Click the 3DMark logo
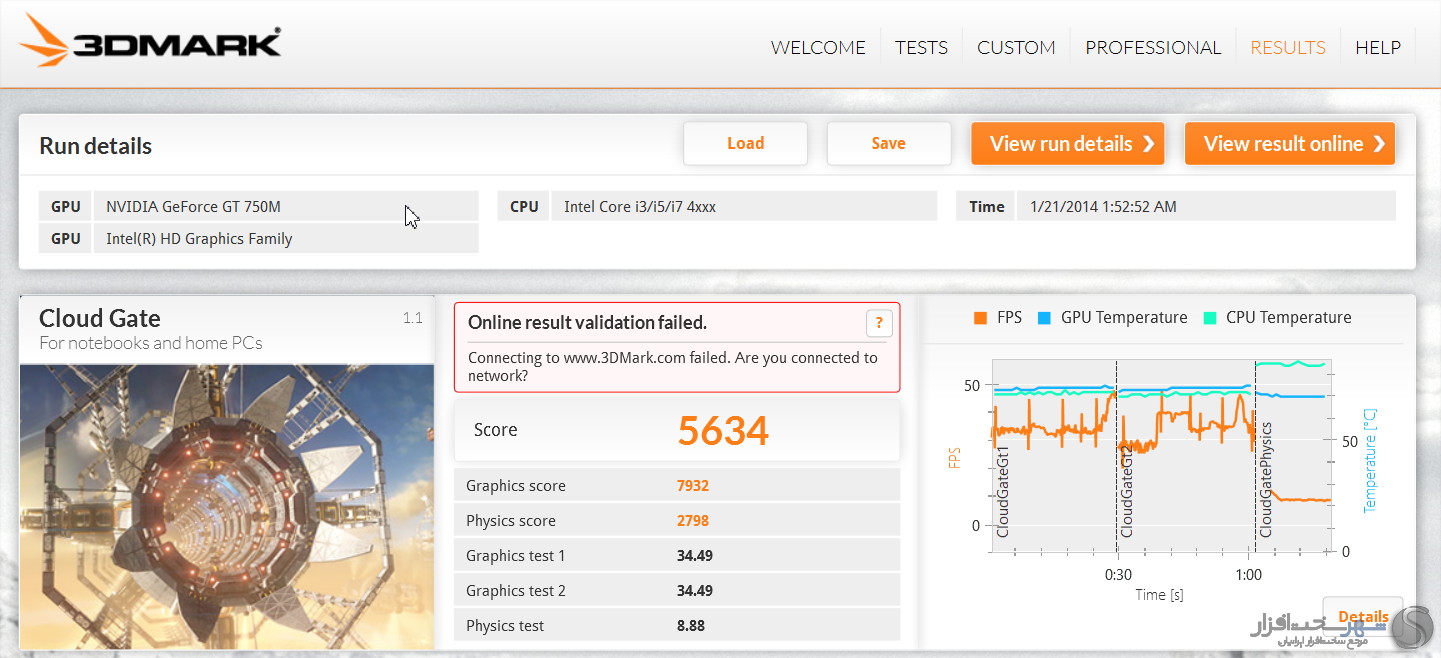Viewport: 1441px width, 658px height. 150,45
